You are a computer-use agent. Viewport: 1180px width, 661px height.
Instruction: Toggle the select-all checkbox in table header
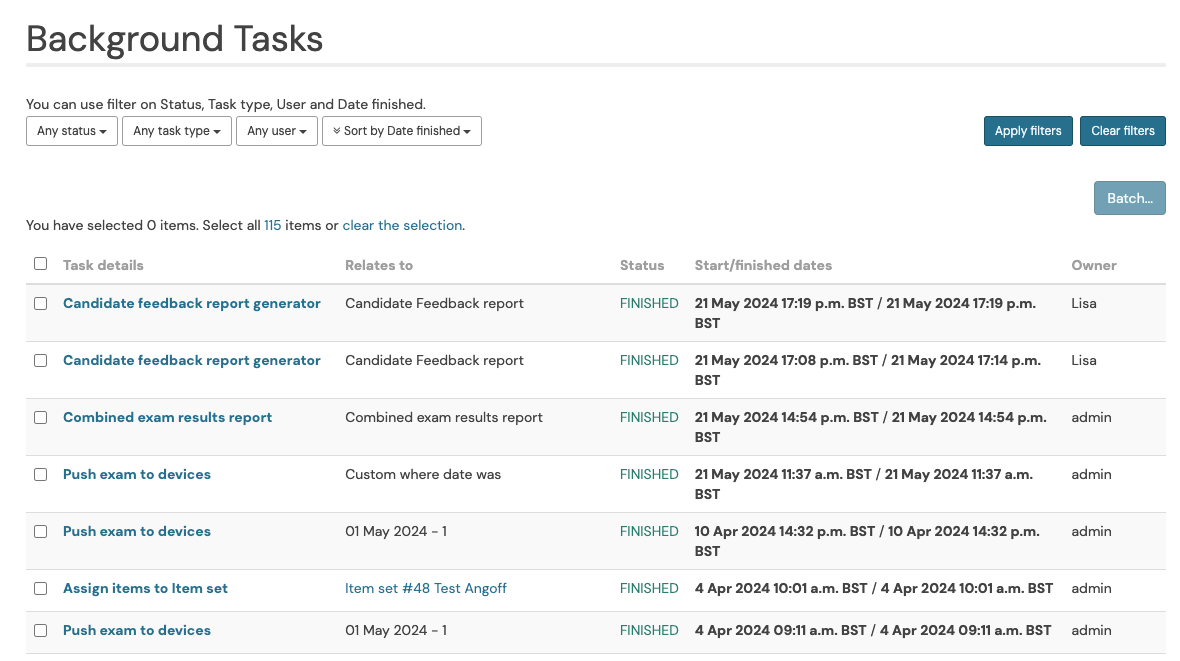click(41, 264)
